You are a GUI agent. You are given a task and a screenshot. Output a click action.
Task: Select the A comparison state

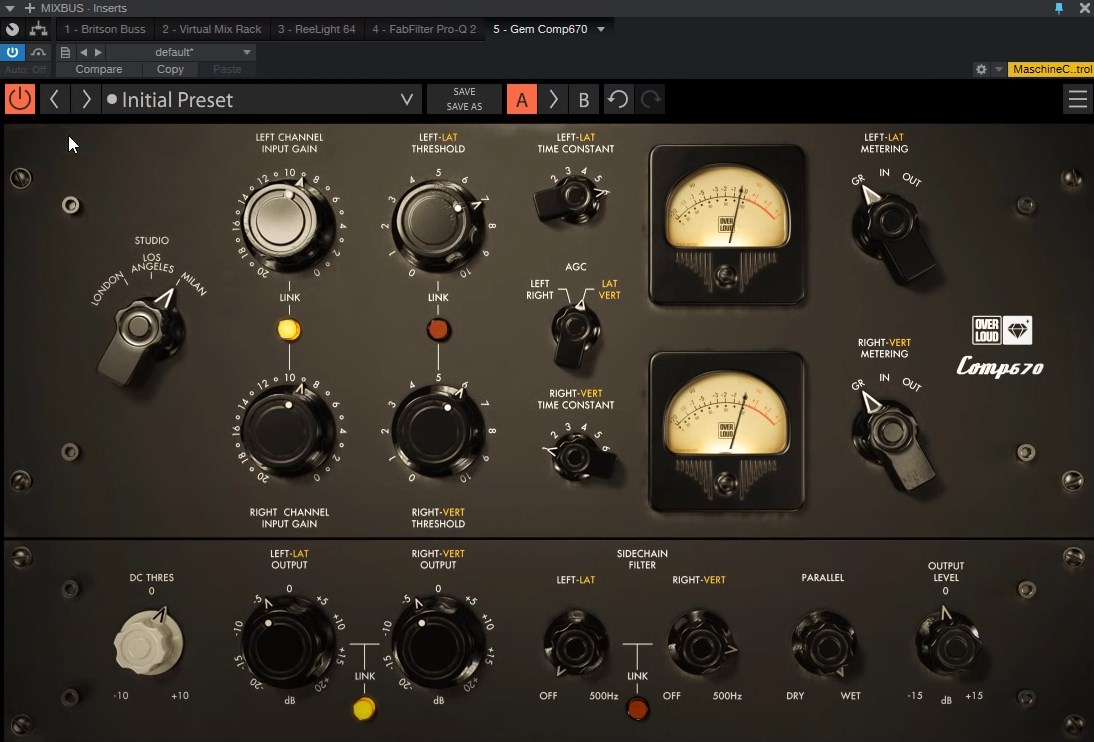[522, 99]
